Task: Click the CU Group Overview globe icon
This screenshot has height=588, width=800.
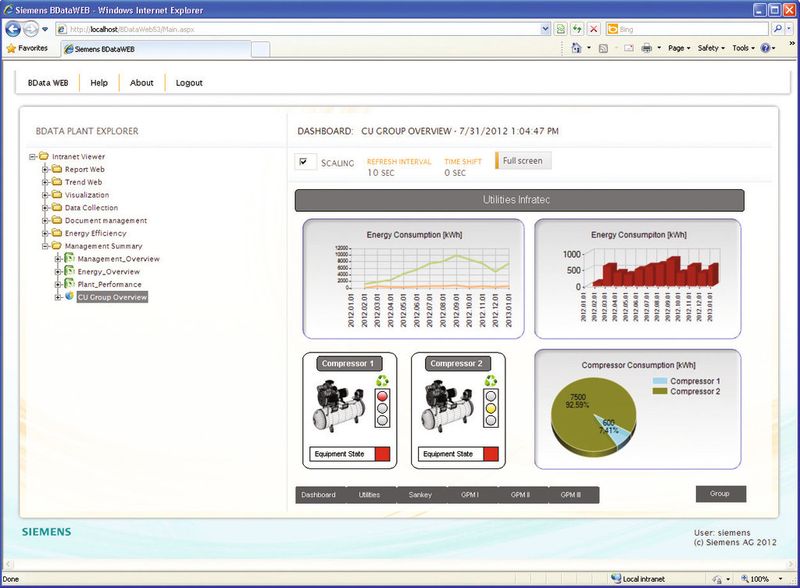Action: (x=70, y=296)
